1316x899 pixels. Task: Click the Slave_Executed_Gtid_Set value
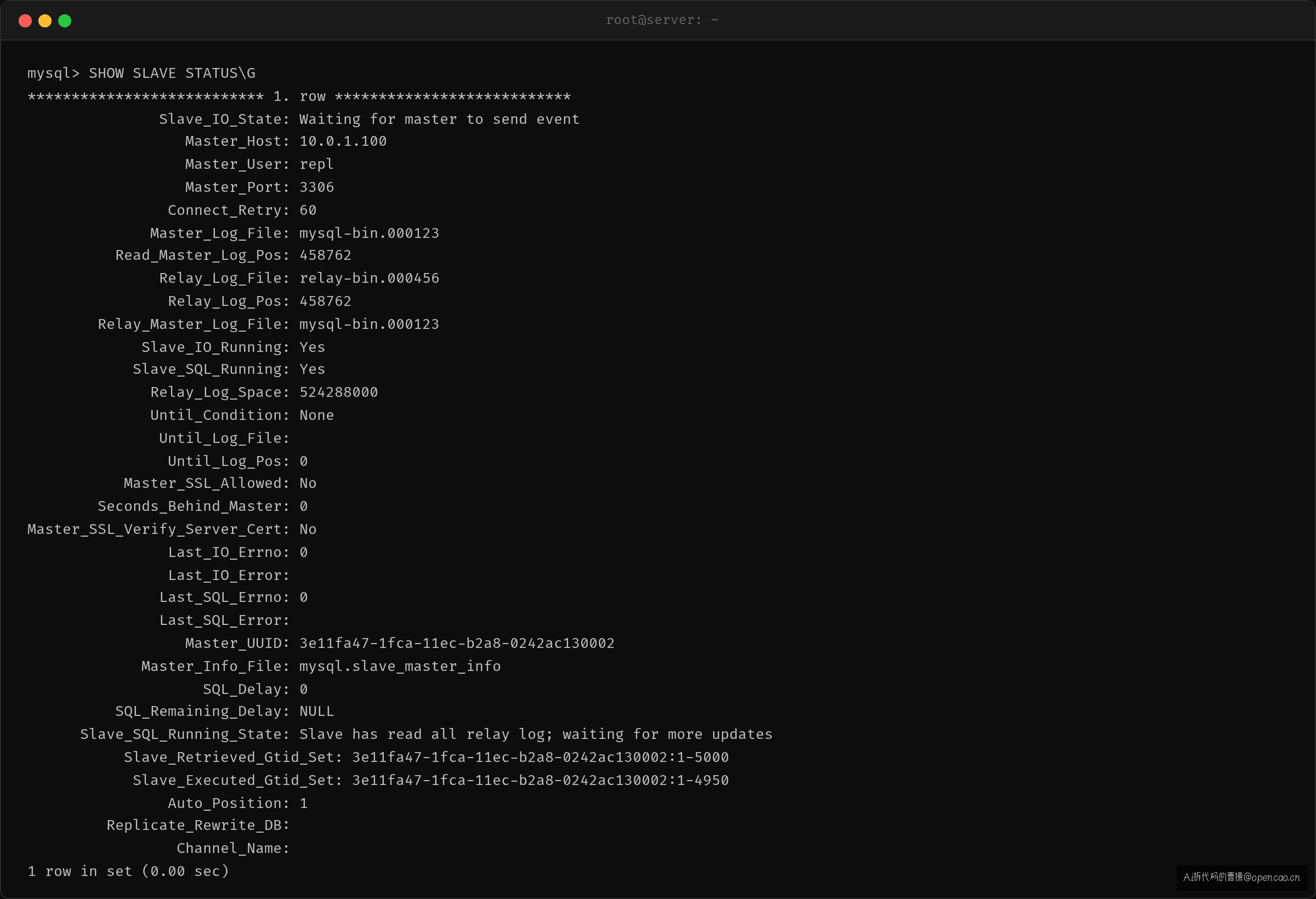540,781
